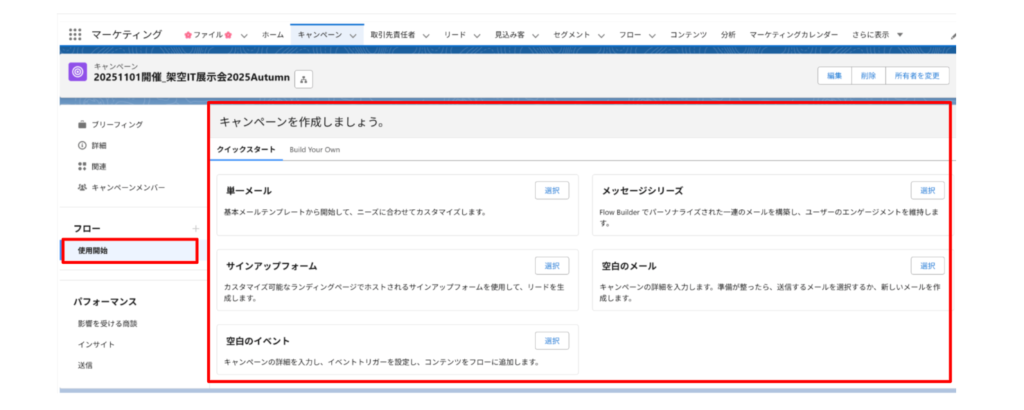
Task: Add a flow with the plus icon
Action: (x=195, y=229)
